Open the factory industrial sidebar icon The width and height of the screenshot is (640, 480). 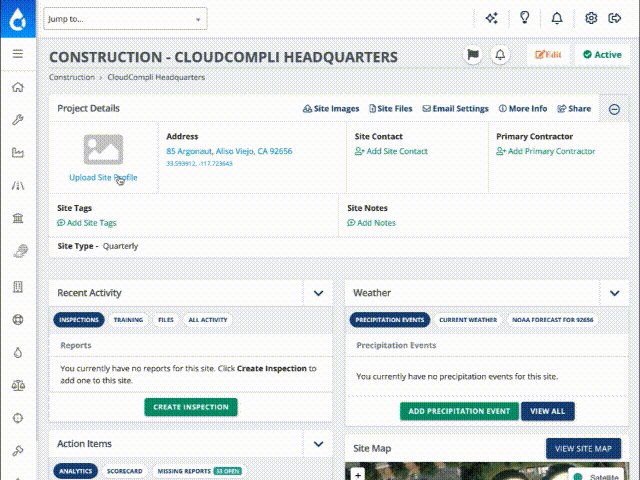click(x=18, y=153)
